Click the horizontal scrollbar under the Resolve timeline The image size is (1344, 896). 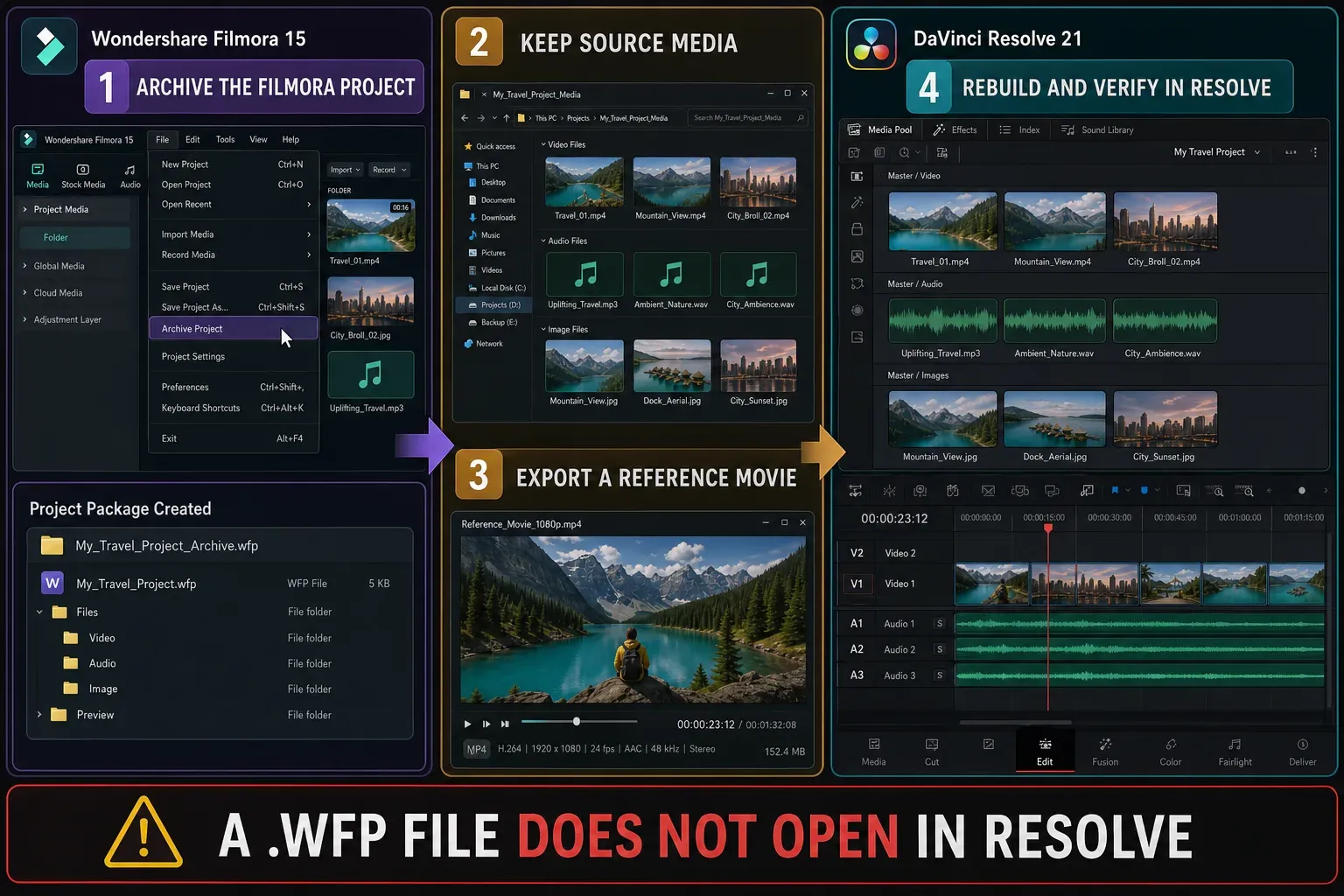pyautogui.click(x=1015, y=723)
